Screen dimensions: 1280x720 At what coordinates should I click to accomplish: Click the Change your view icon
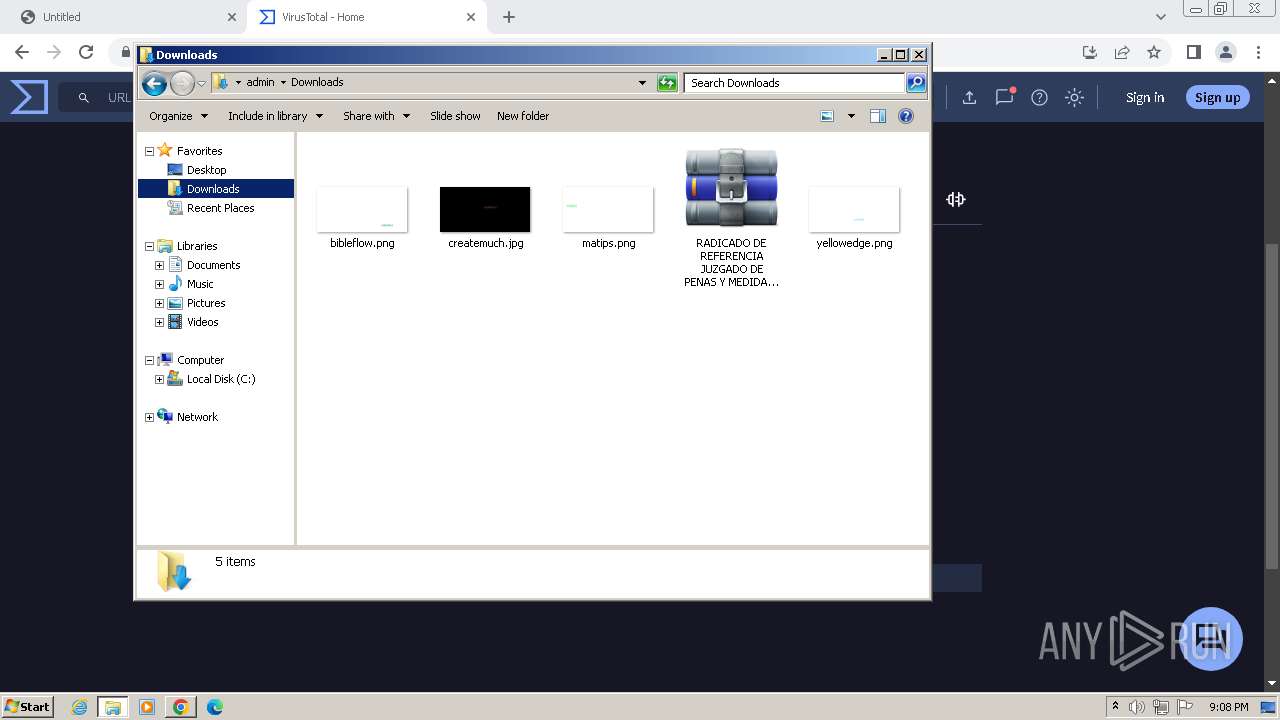point(827,116)
